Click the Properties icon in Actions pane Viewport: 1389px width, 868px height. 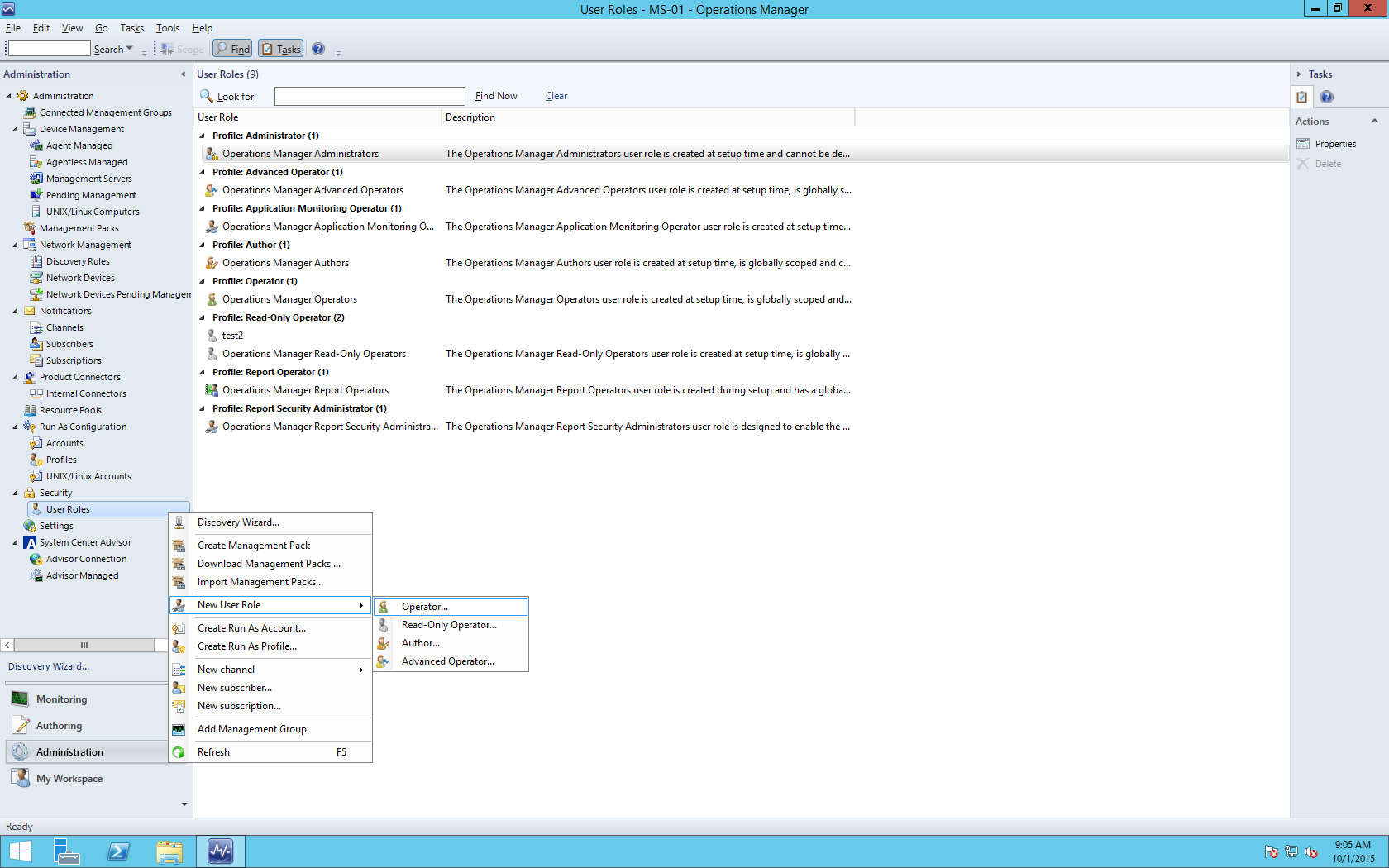coord(1304,144)
